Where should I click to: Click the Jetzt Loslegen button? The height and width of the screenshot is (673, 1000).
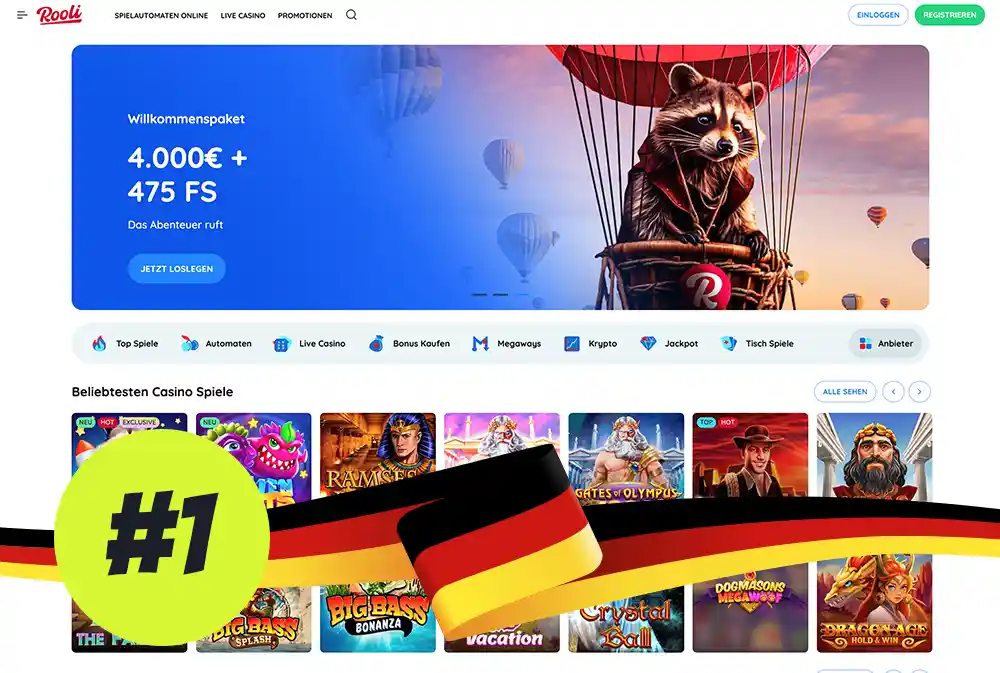177,269
